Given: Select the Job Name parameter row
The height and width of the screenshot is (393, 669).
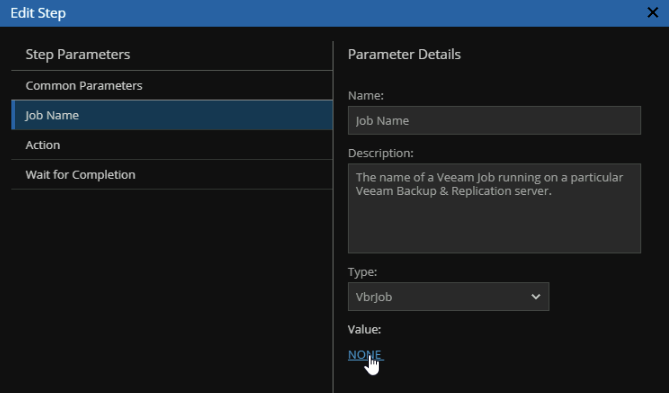Looking at the screenshot, I should coord(172,115).
